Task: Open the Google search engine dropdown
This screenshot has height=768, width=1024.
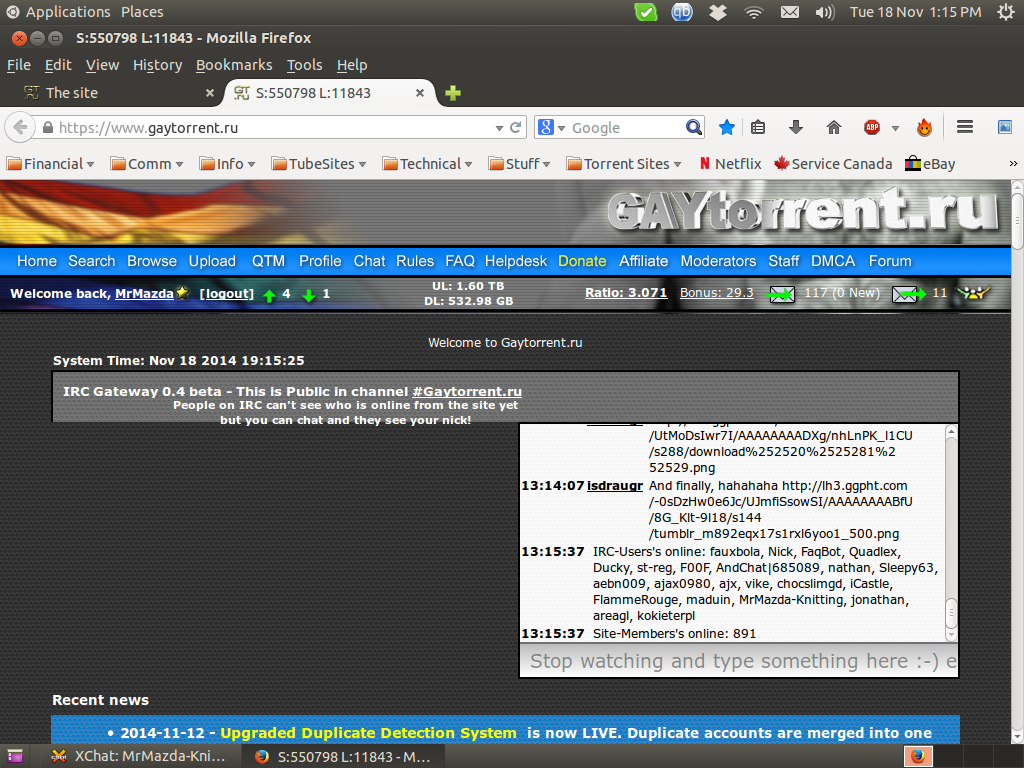Action: pyautogui.click(x=552, y=127)
